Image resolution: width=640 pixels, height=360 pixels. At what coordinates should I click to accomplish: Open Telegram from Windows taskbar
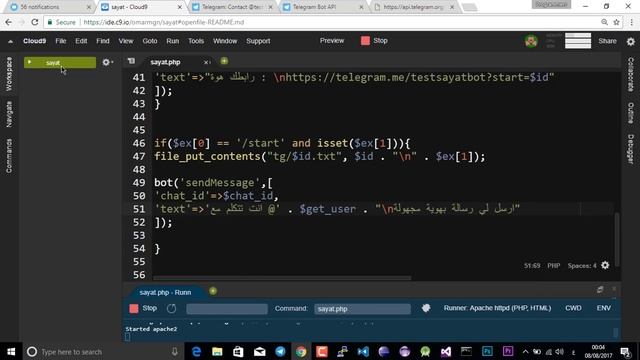coord(280,351)
